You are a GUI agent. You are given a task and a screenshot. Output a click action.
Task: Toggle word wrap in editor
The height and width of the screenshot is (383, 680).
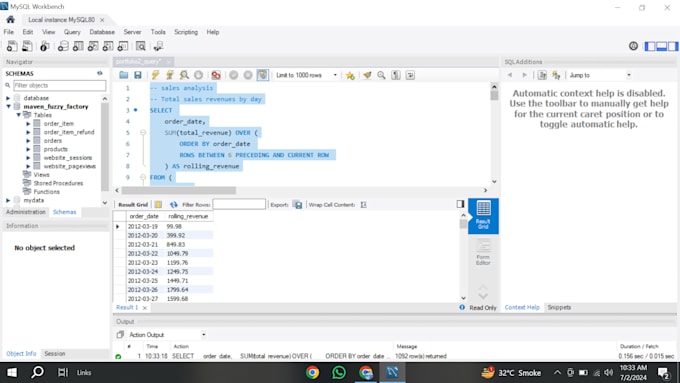410,75
